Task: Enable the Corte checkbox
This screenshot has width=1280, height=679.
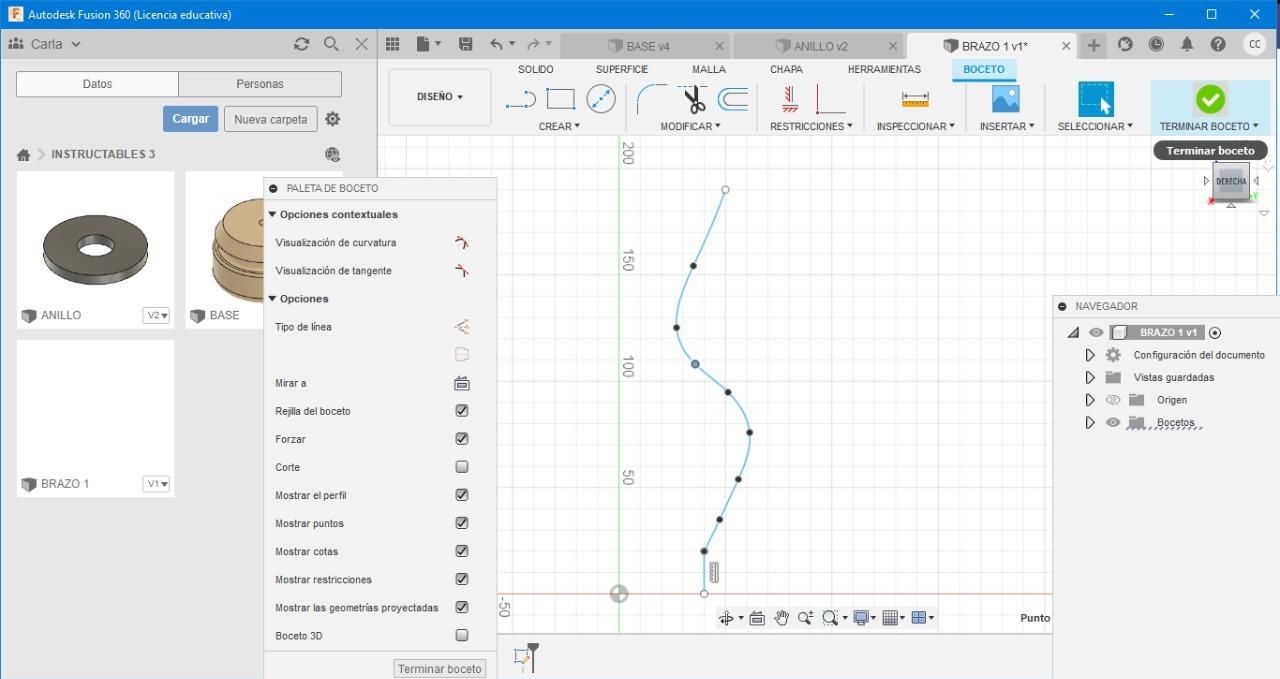Action: coord(461,466)
